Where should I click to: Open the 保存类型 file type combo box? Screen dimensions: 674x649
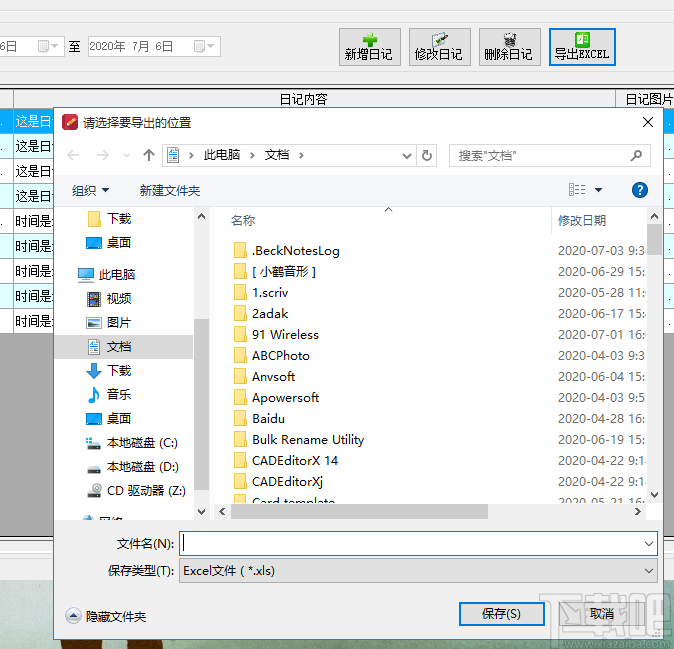click(x=418, y=571)
